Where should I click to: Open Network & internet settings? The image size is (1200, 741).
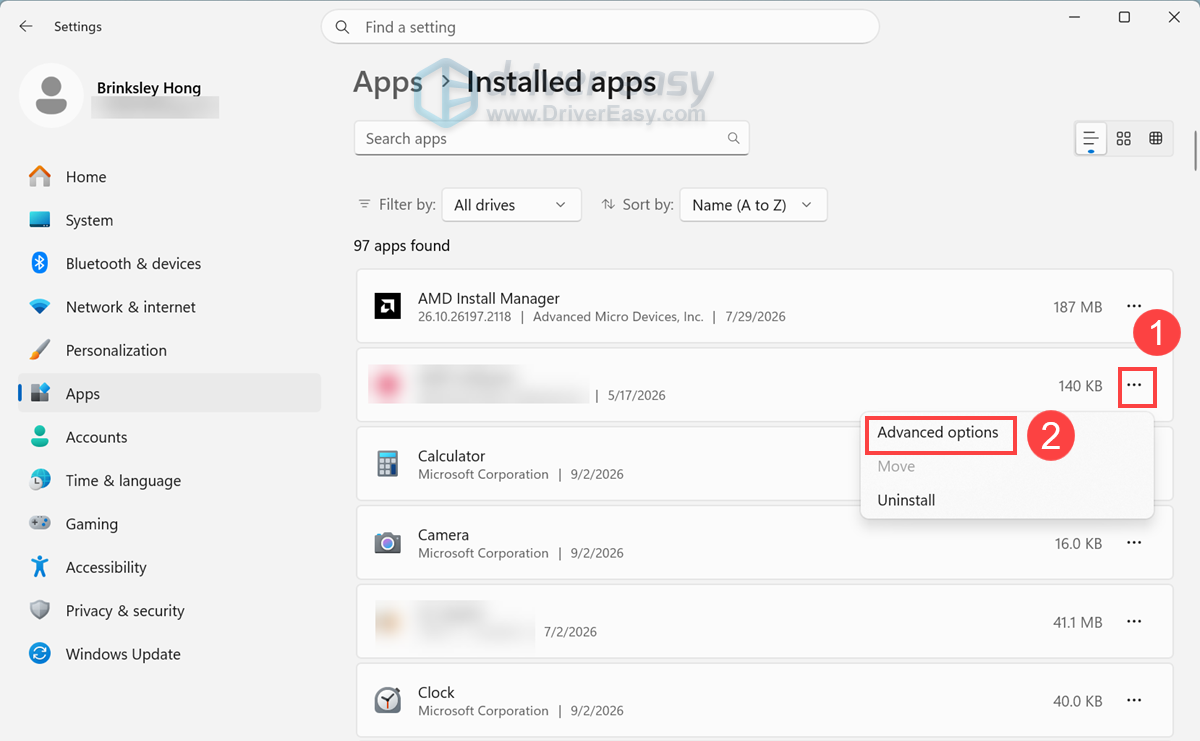pos(169,307)
